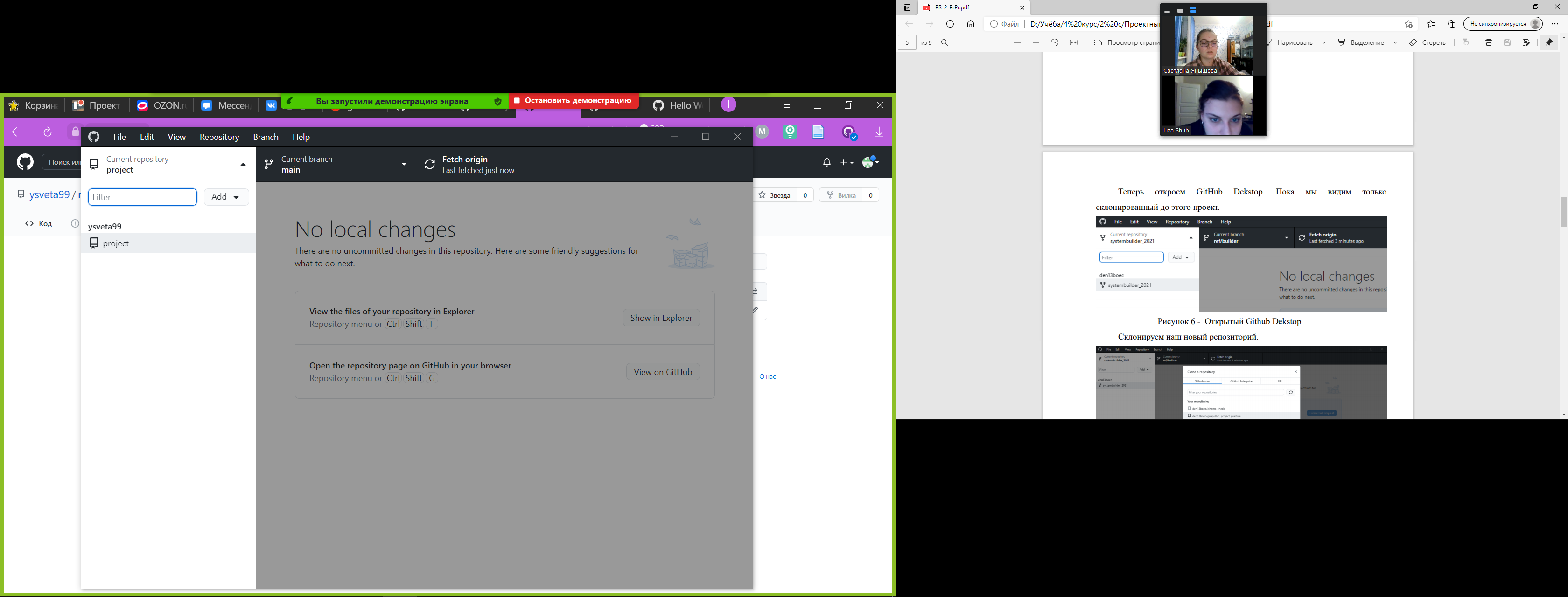The height and width of the screenshot is (597, 1568).
Task: Click Edge refresh icon
Action: [950, 24]
